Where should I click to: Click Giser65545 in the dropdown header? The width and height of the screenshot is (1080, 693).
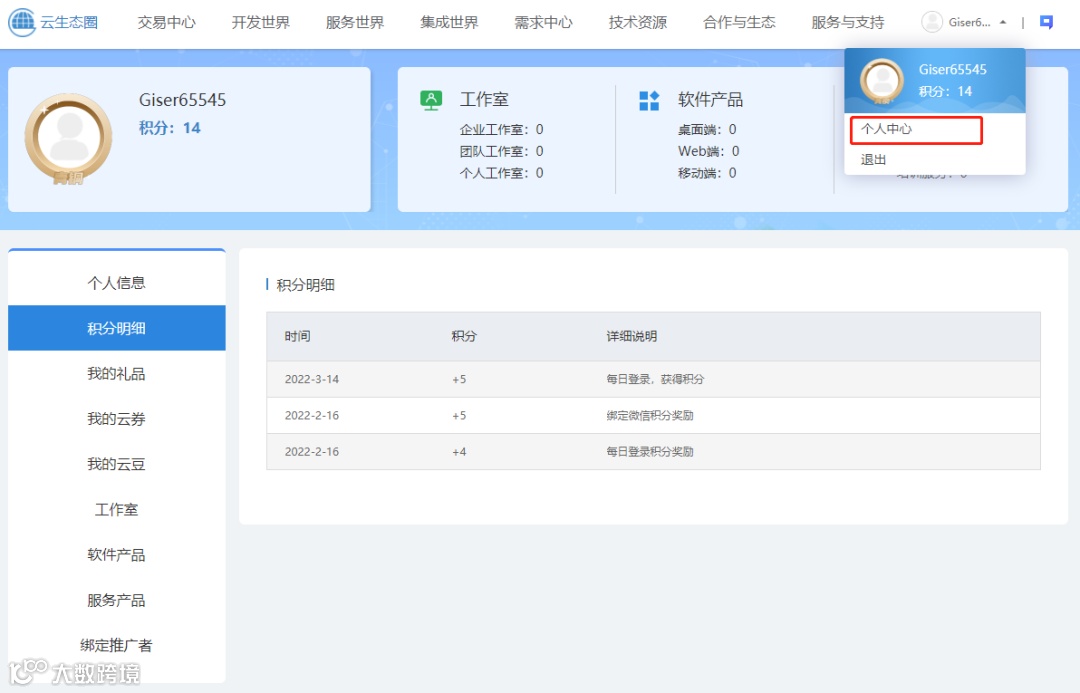[x=953, y=70]
